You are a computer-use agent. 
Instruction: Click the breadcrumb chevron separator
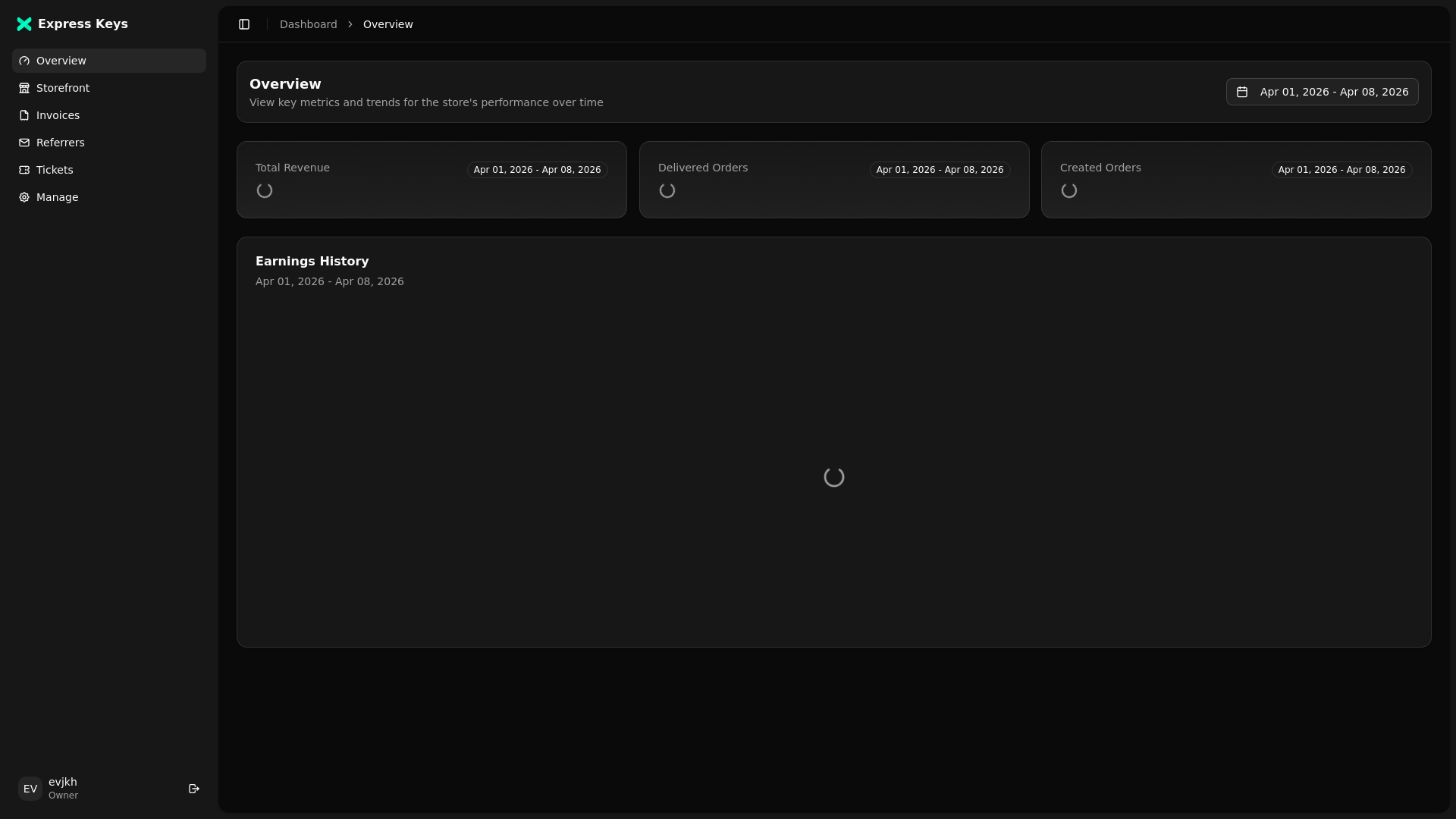[350, 24]
